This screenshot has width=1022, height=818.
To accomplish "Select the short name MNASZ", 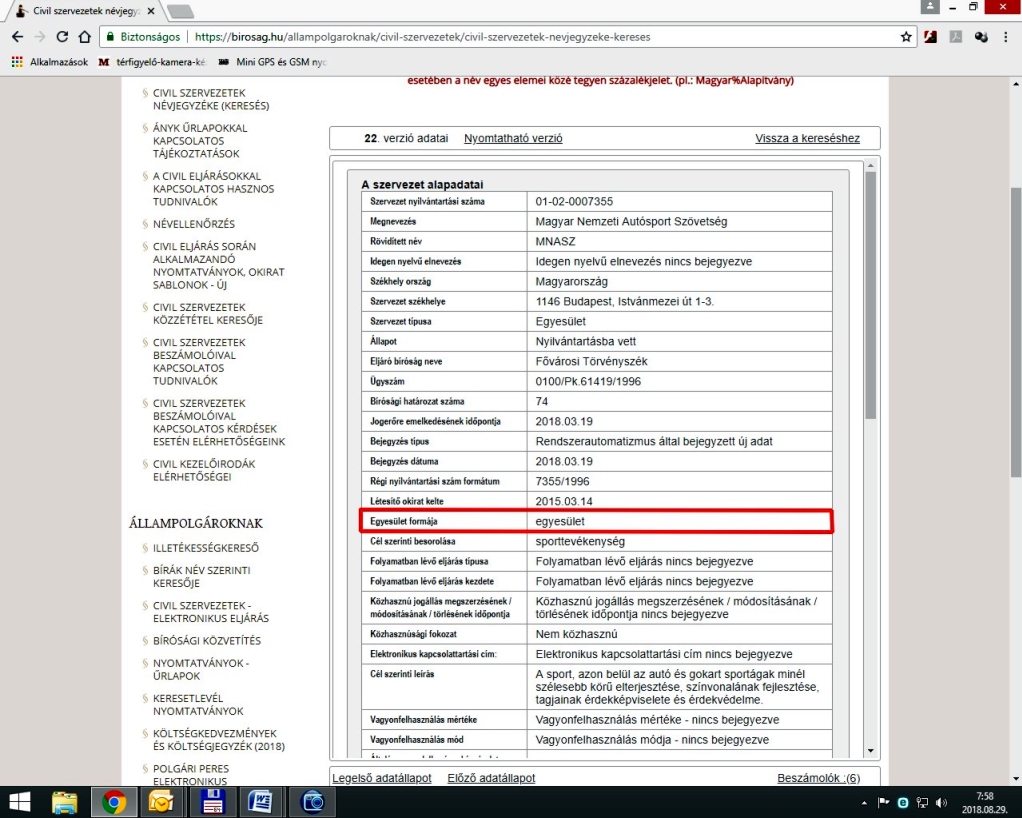I will [555, 241].
